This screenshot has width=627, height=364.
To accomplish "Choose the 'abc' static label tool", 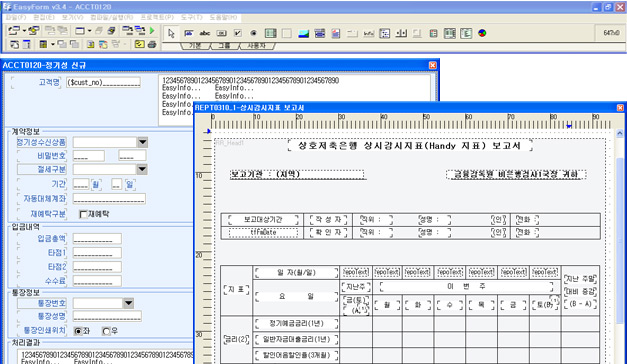I will point(205,33).
